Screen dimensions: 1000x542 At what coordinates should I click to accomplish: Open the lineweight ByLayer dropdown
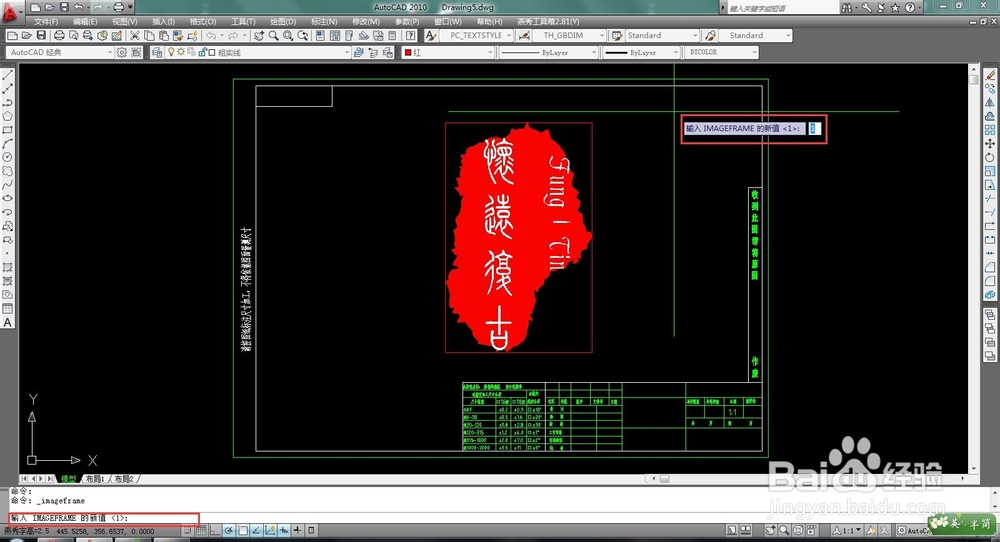641,52
